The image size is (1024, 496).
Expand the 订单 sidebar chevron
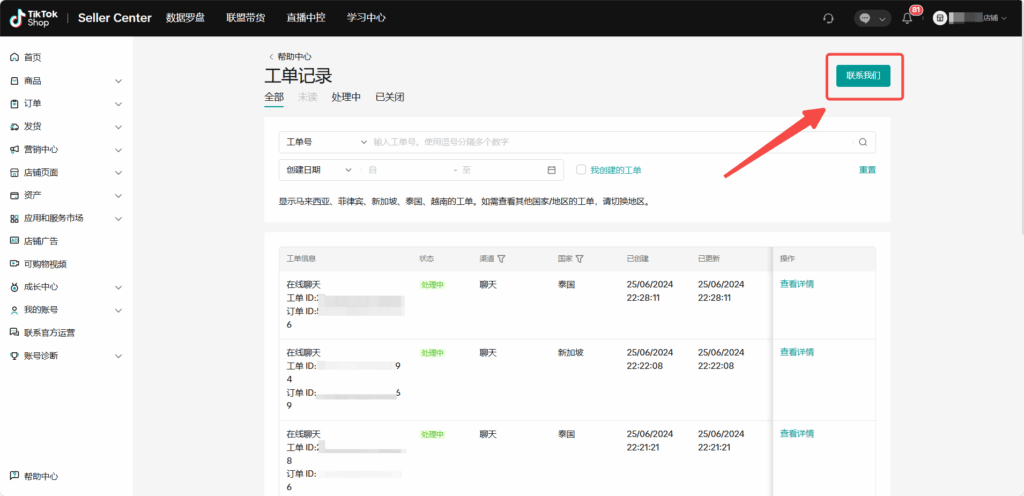click(x=118, y=104)
